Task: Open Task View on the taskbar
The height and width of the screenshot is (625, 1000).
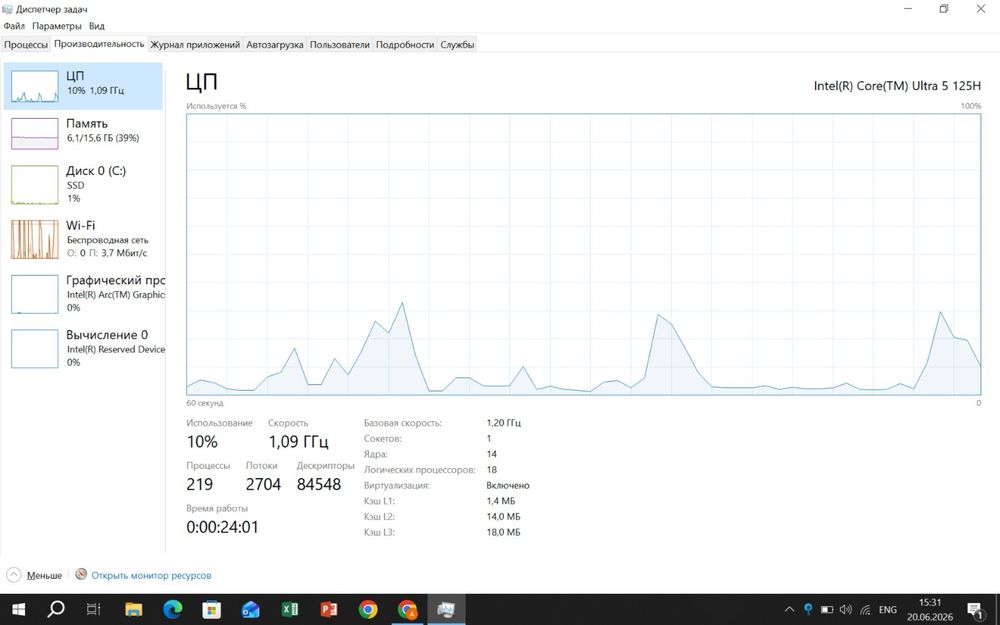Action: click(94, 610)
